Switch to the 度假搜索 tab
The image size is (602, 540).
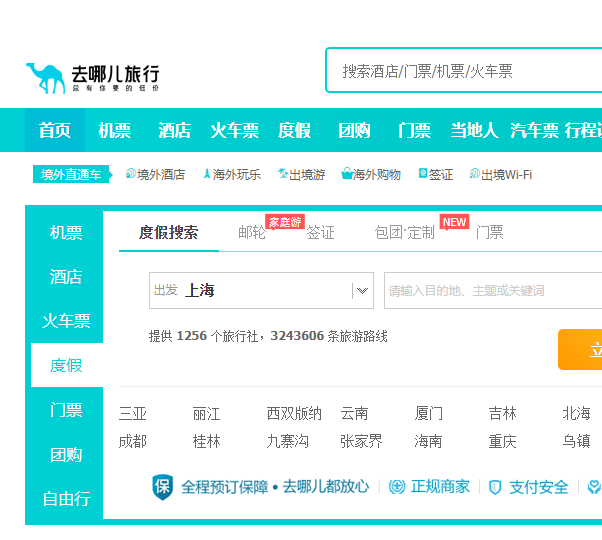(169, 233)
